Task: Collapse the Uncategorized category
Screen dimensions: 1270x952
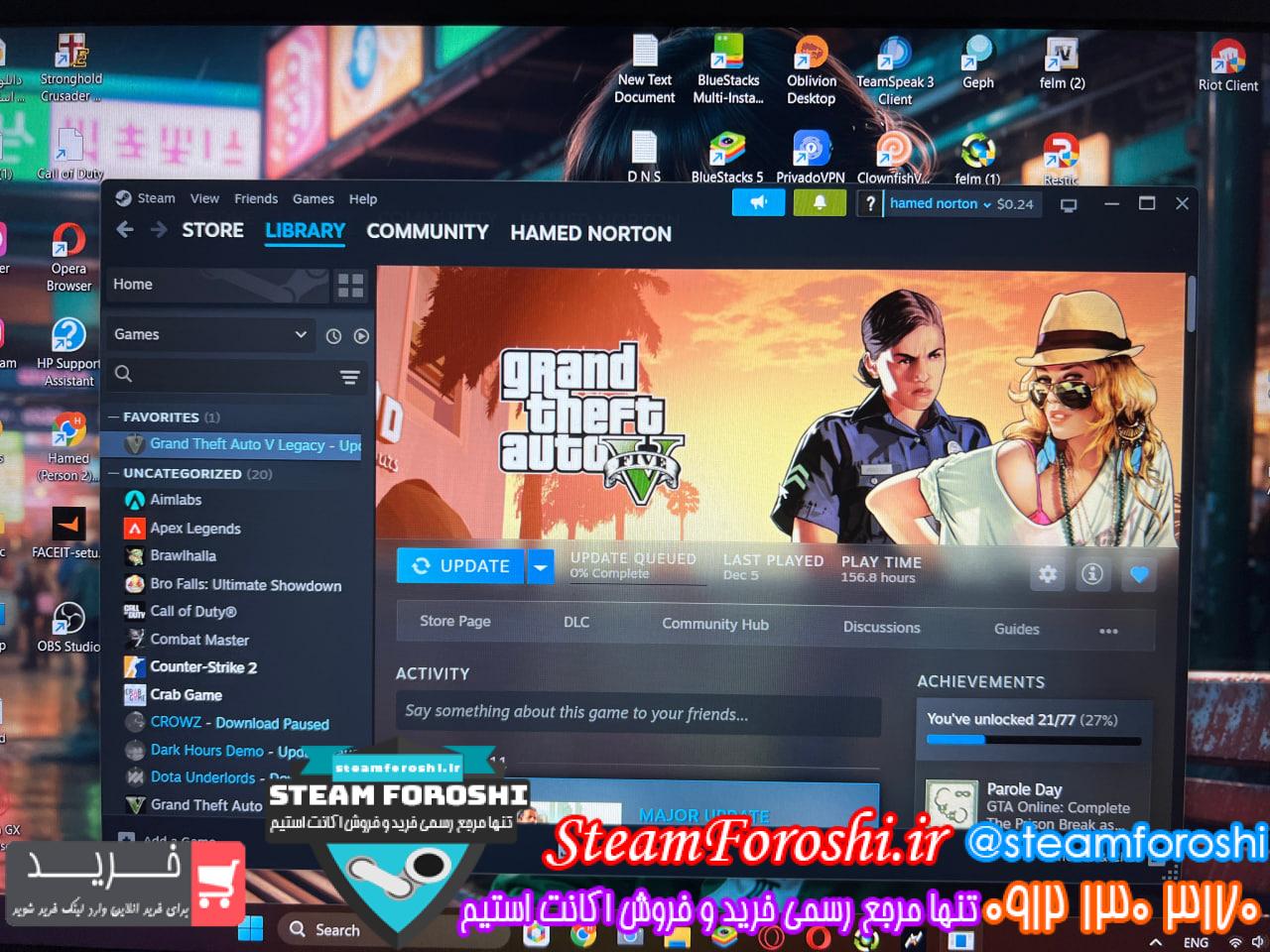Action: [x=114, y=474]
